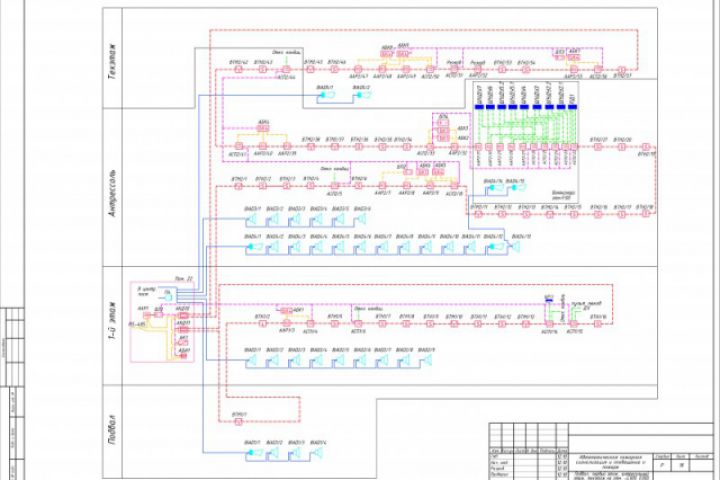Pick the BA05/2 siren on the tech floor
The image size is (720, 480).
point(363,95)
